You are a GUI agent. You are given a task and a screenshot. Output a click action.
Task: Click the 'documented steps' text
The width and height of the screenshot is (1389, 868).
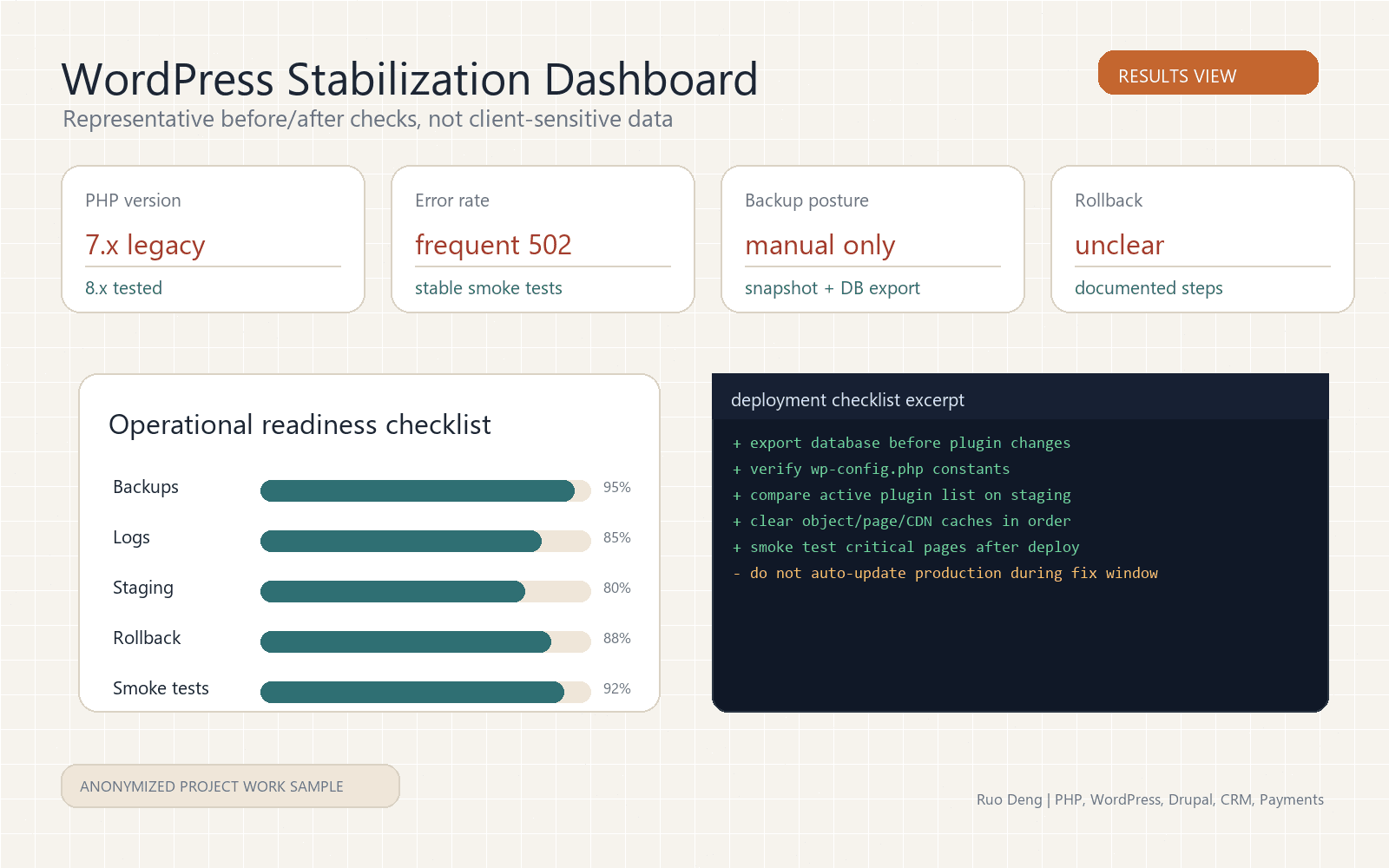pyautogui.click(x=1149, y=288)
